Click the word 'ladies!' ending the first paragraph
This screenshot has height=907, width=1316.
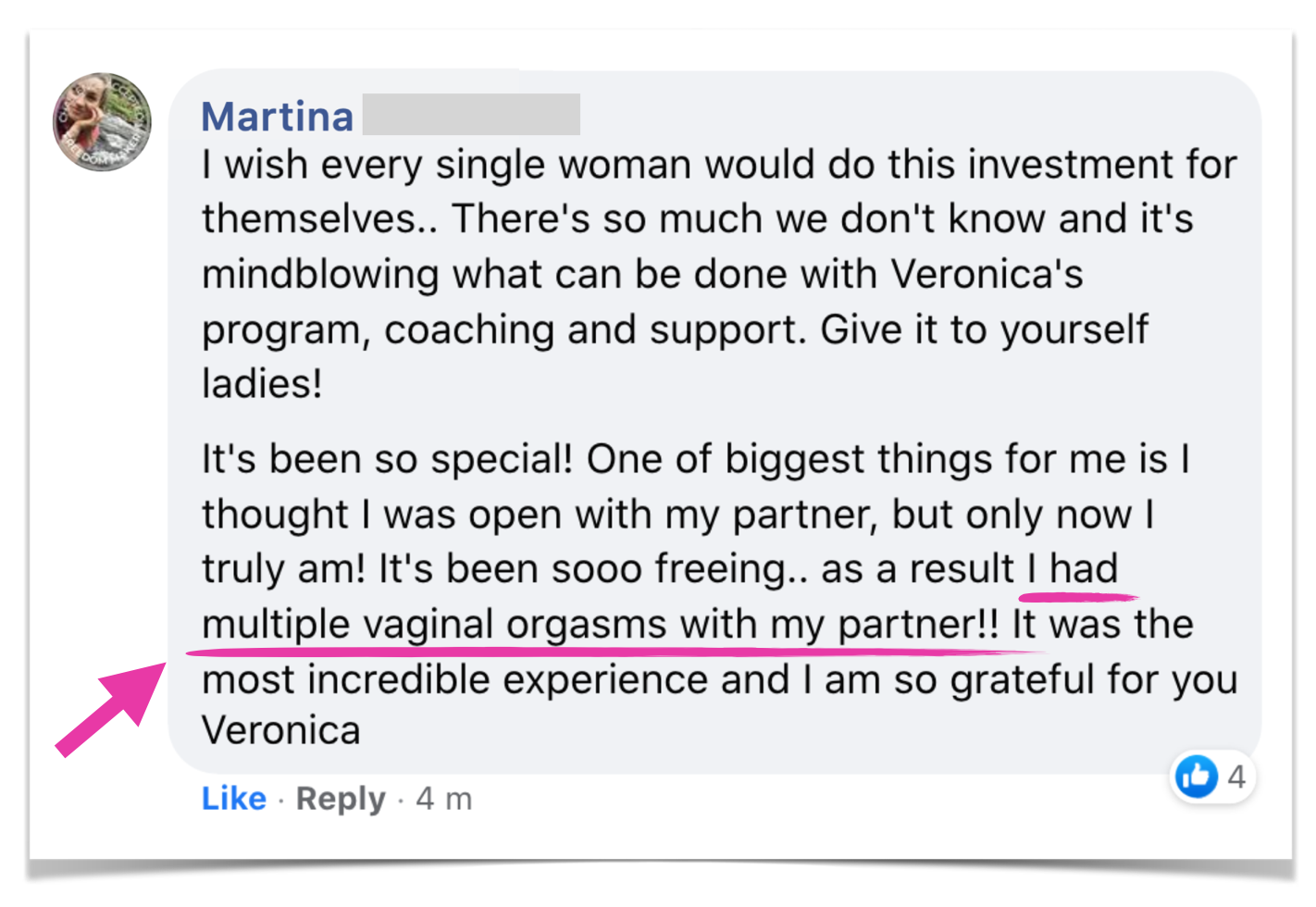(x=262, y=384)
